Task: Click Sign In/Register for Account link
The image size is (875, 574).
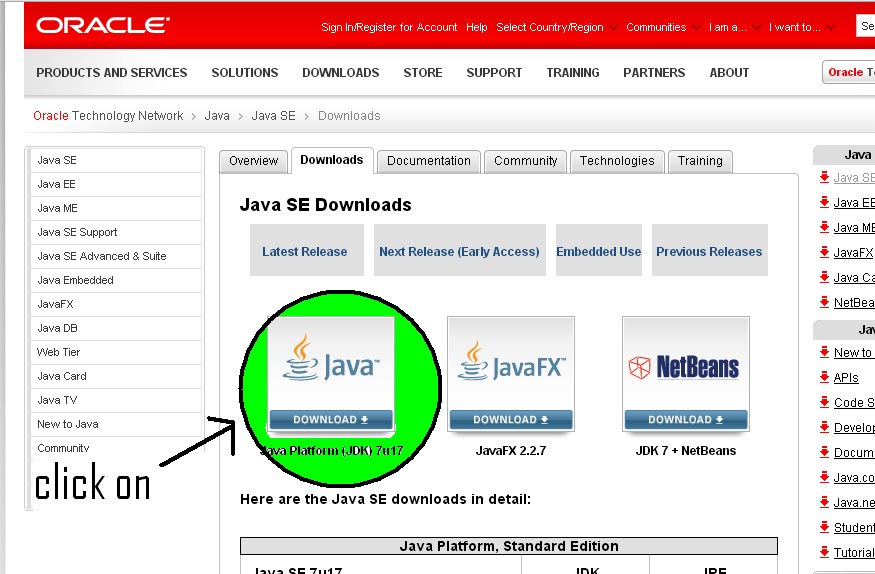Action: pyautogui.click(x=389, y=27)
